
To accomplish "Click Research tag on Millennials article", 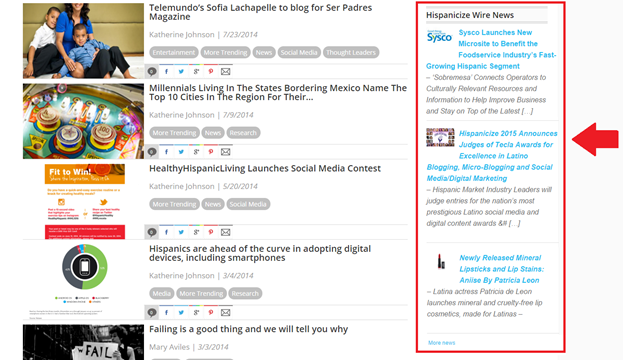I will click(243, 133).
